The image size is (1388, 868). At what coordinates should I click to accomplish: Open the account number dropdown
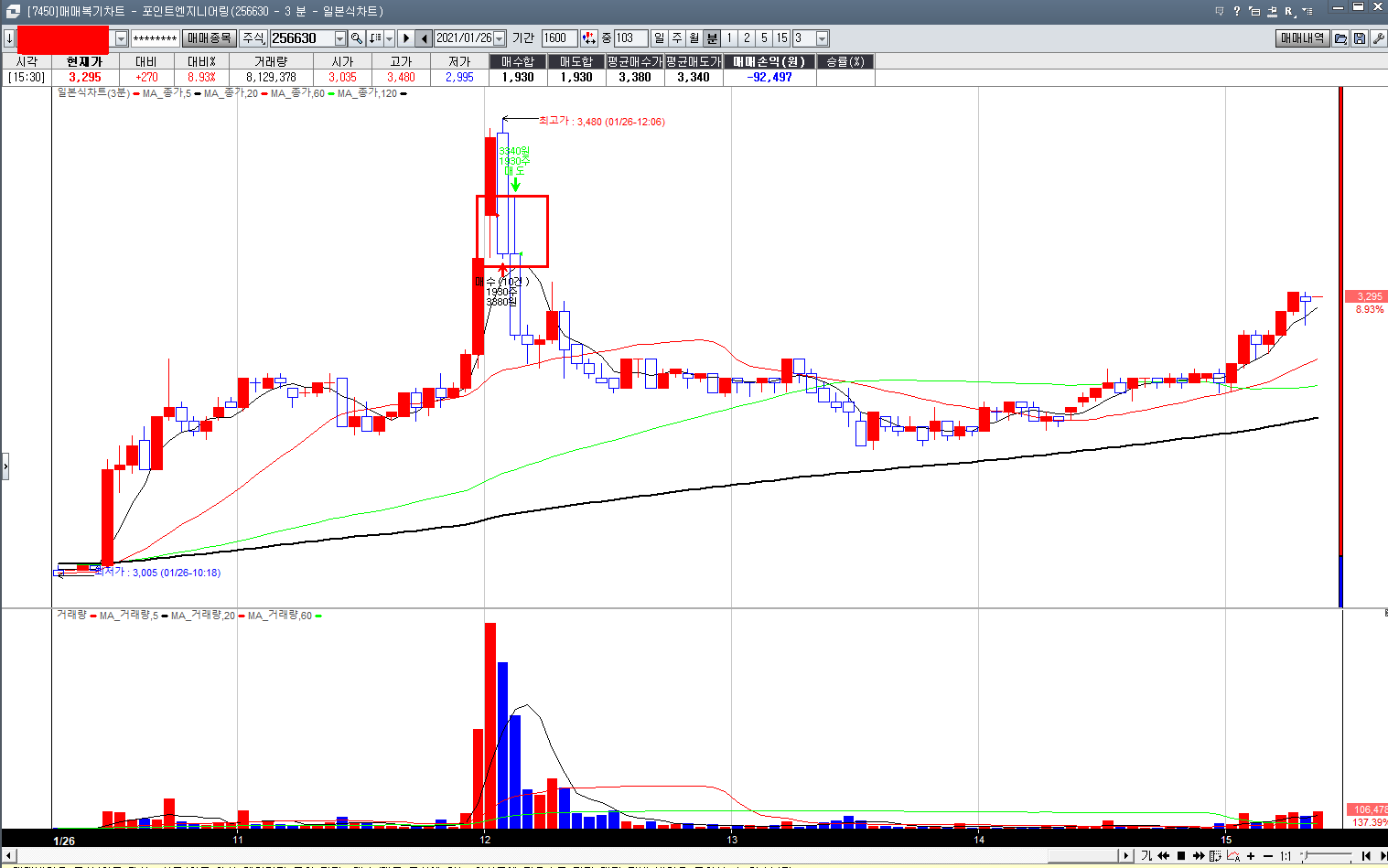pyautogui.click(x=121, y=38)
